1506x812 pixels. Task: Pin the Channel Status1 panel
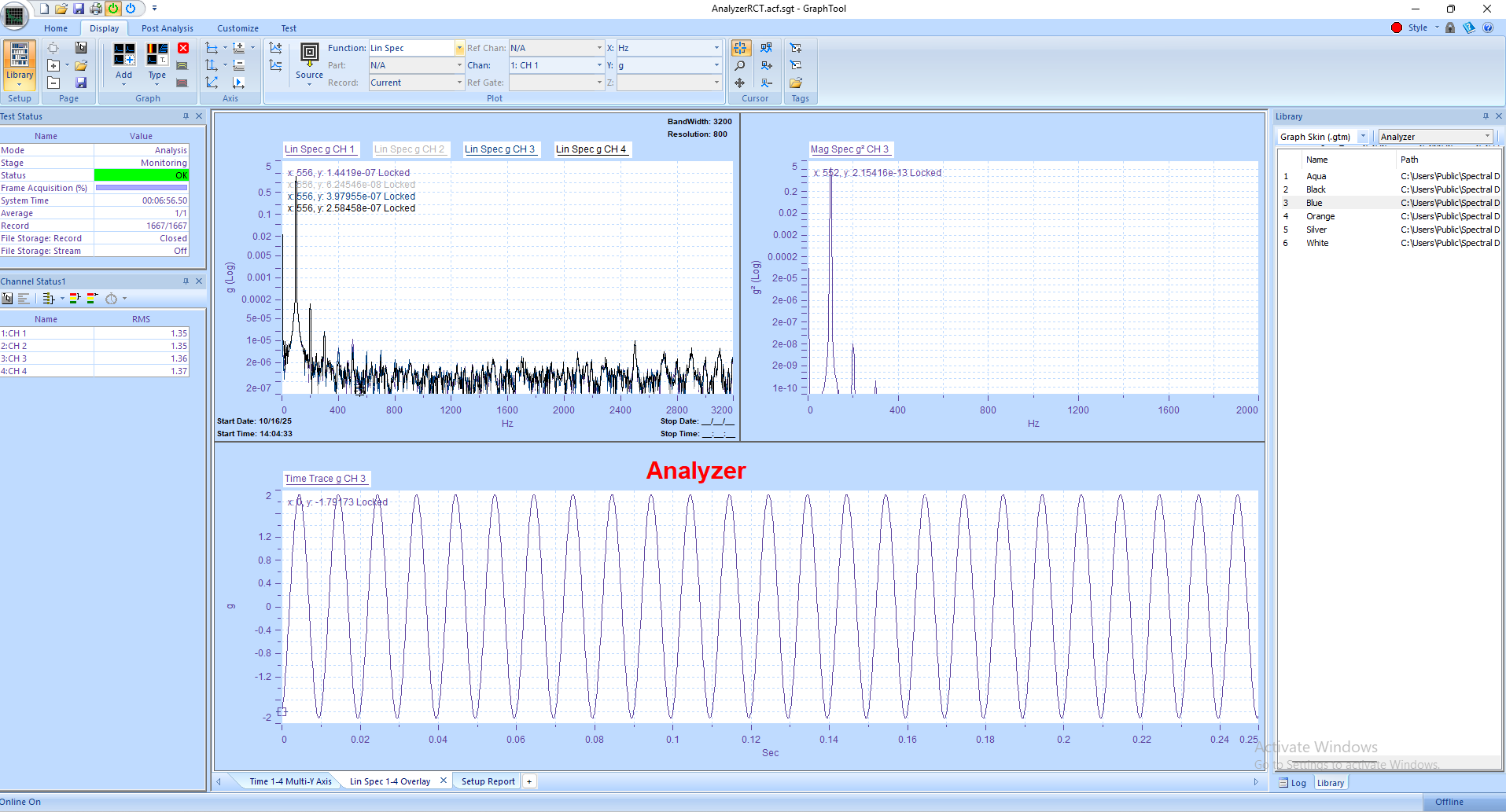point(186,281)
